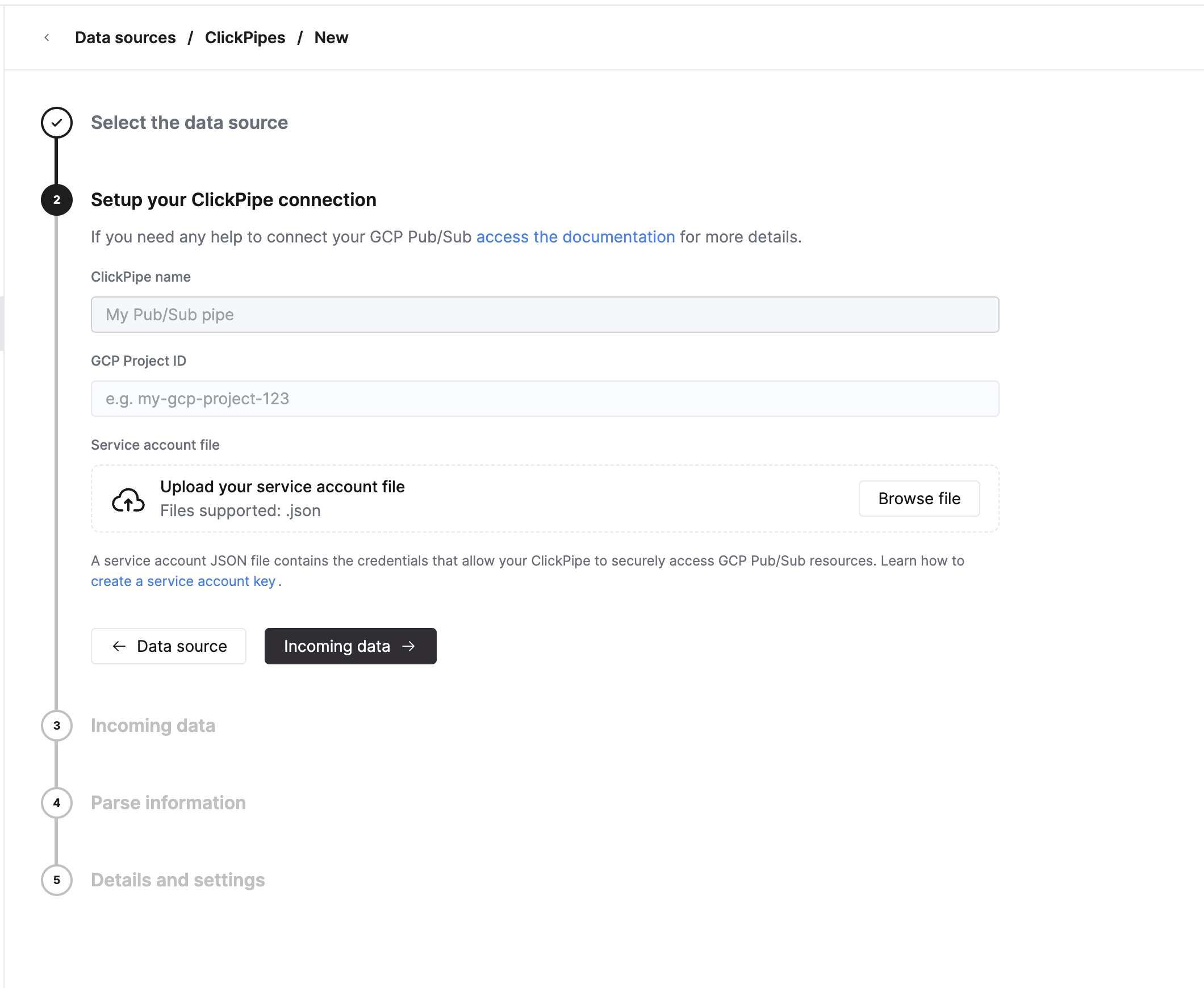Click the cloud upload icon
The width and height of the screenshot is (1204, 988).
click(128, 500)
